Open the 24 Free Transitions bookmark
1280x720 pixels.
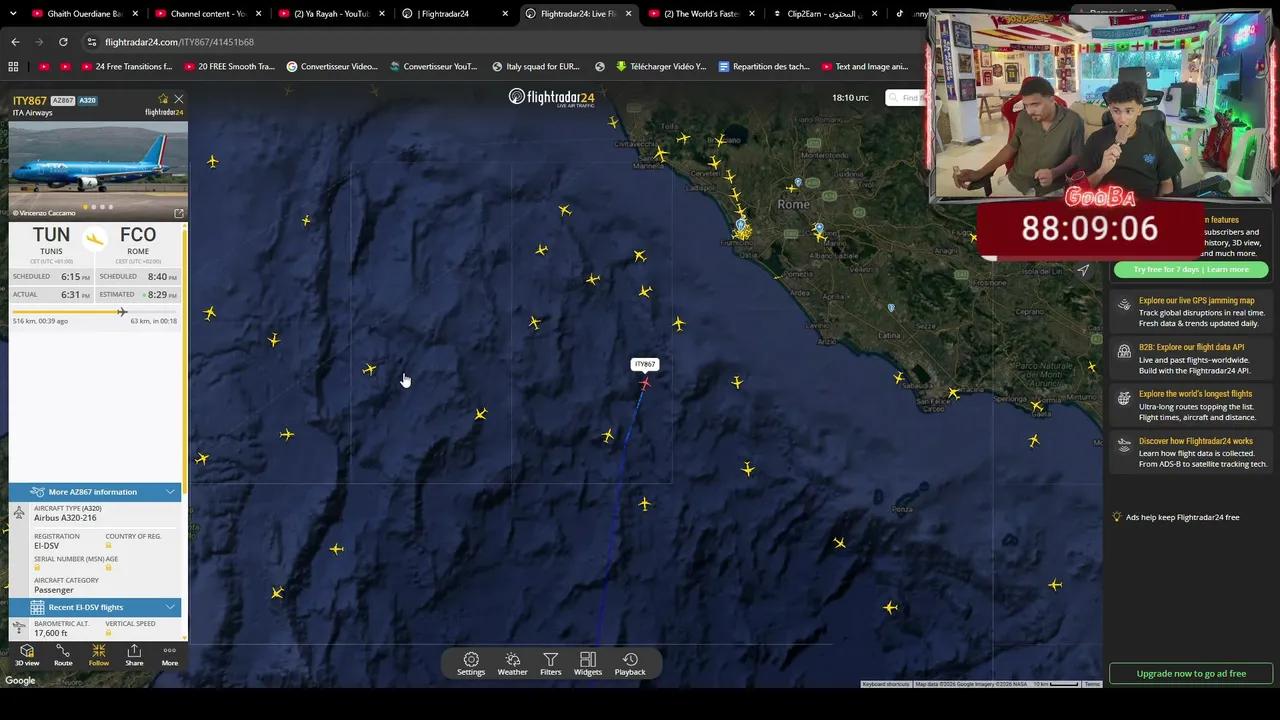(x=126, y=67)
